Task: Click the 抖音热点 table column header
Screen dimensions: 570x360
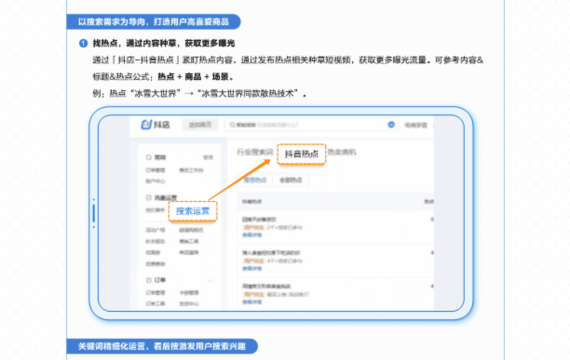Action: click(x=252, y=201)
